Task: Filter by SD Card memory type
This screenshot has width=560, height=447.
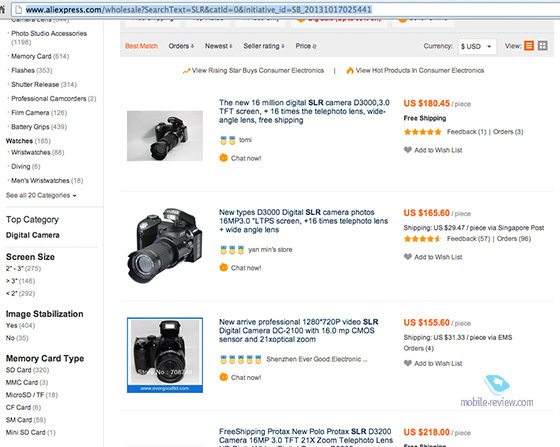Action: pos(28,370)
